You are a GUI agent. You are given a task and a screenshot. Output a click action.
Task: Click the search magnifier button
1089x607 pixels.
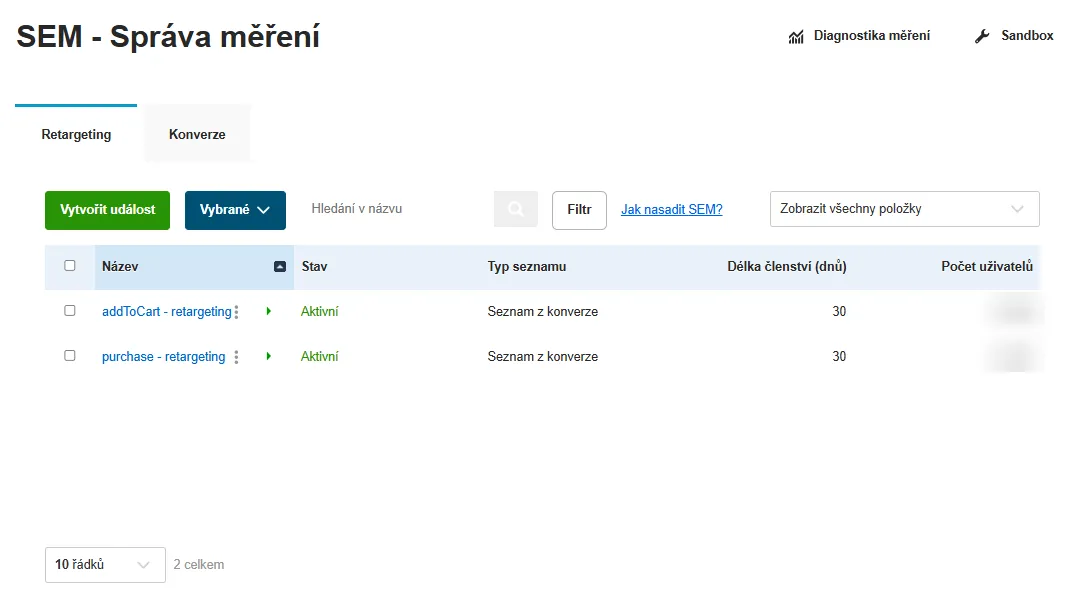(x=515, y=209)
